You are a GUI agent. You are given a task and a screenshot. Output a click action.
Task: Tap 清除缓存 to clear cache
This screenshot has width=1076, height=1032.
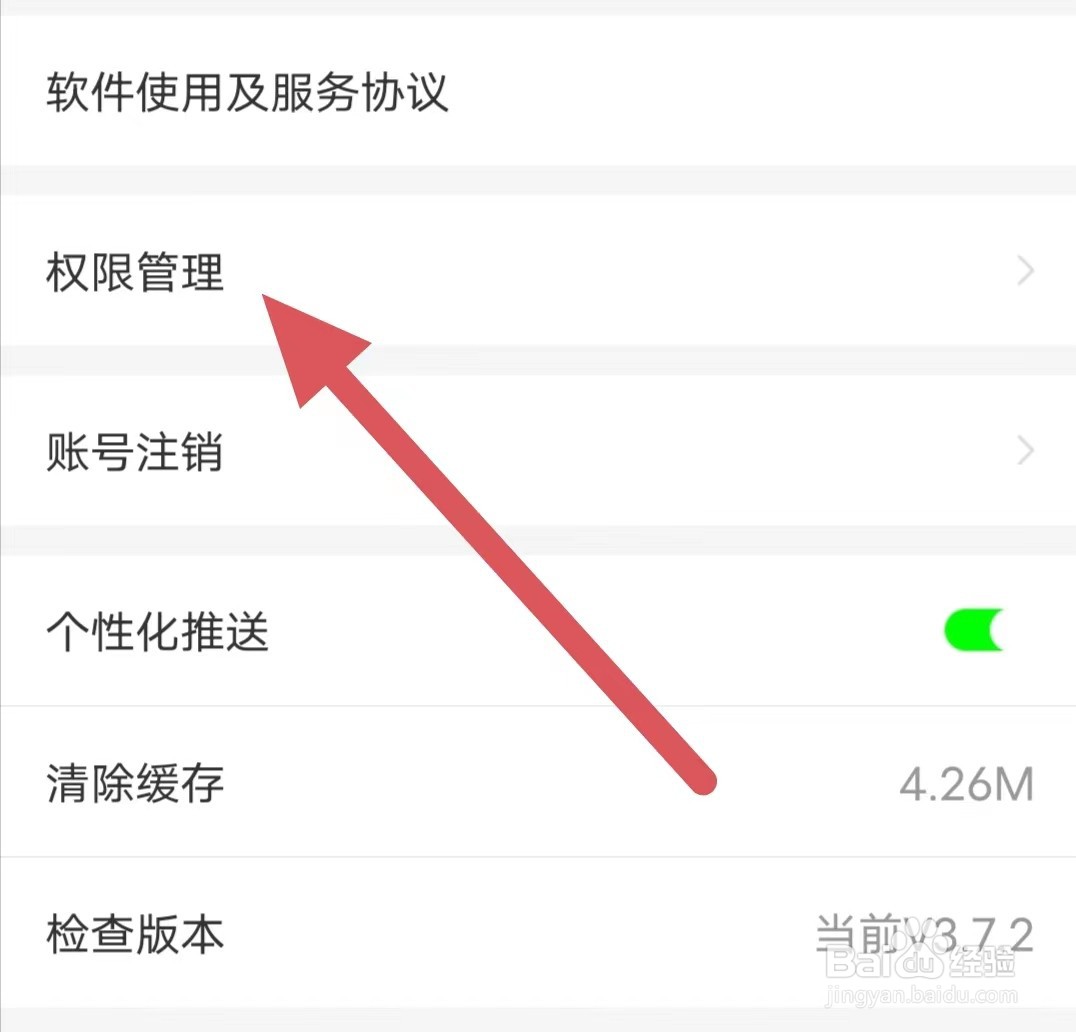(x=538, y=782)
